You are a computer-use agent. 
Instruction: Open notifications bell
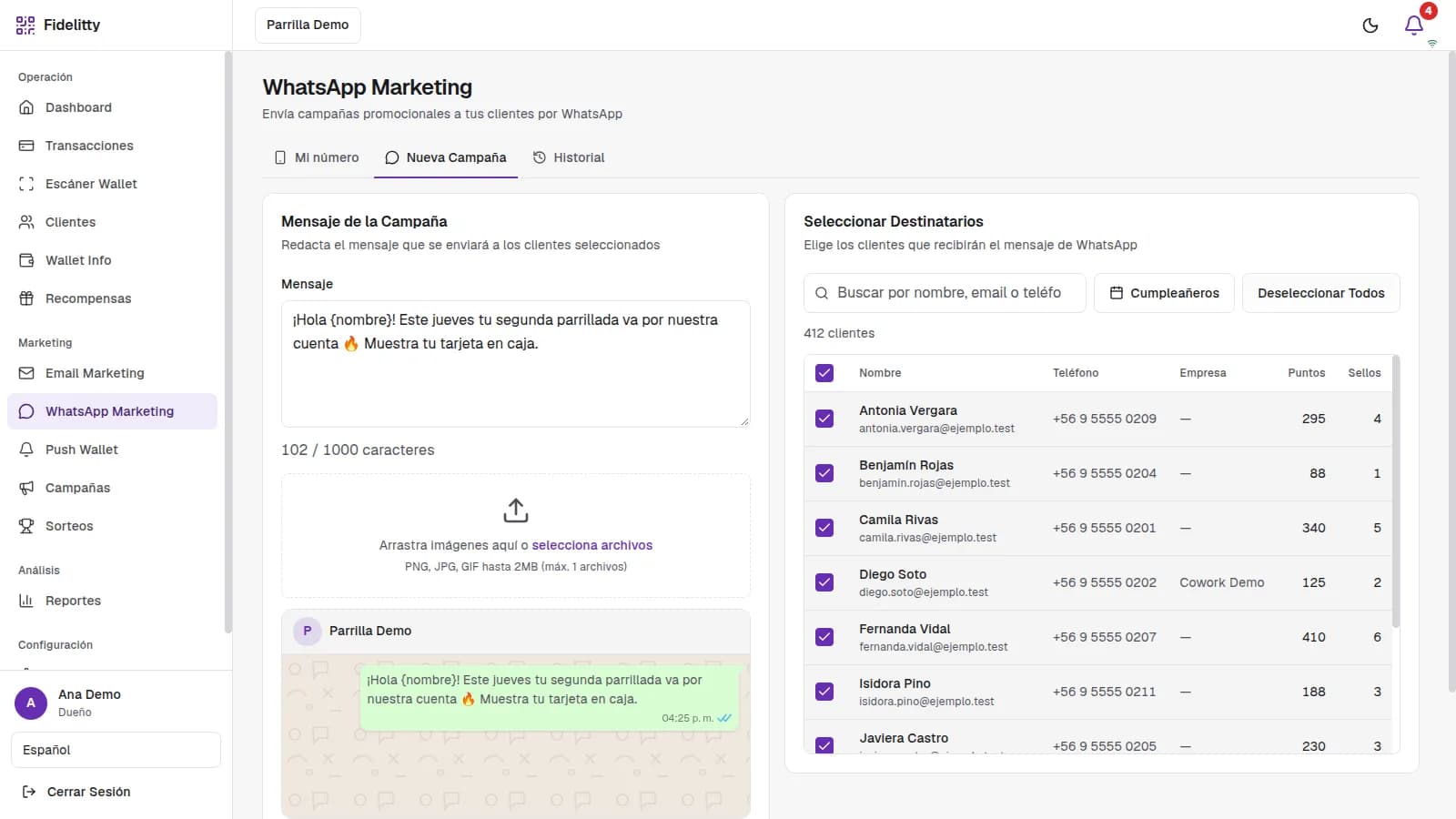click(1414, 25)
